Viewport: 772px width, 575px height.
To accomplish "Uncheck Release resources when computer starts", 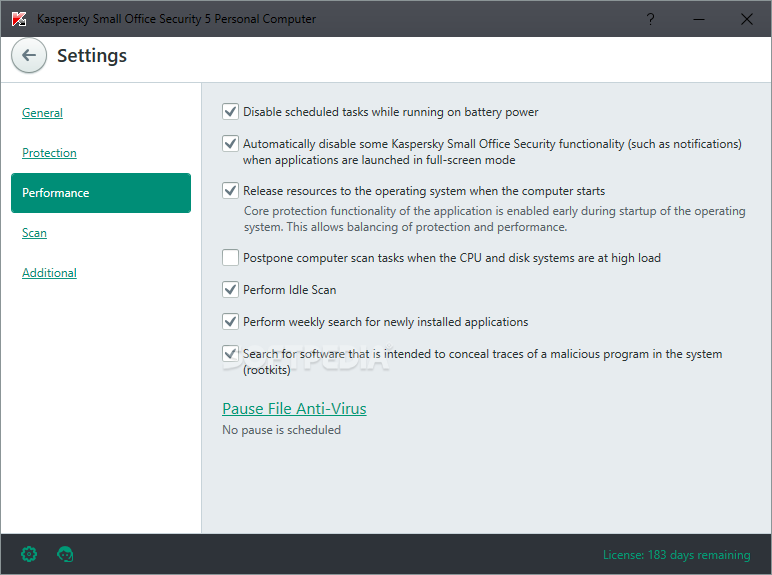I will pos(230,191).
